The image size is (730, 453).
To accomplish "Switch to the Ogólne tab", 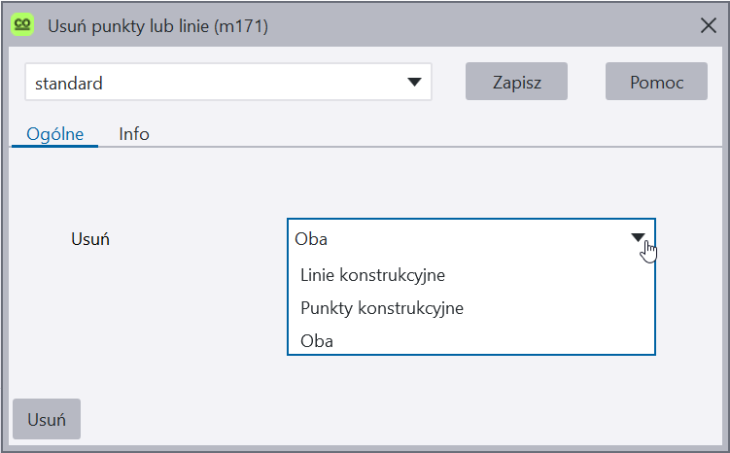I will 54,133.
